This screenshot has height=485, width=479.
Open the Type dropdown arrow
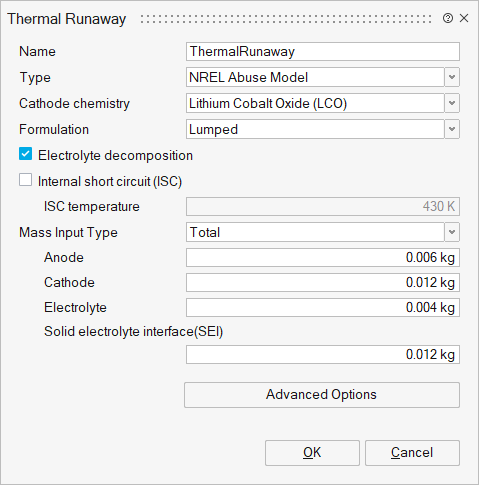452,77
